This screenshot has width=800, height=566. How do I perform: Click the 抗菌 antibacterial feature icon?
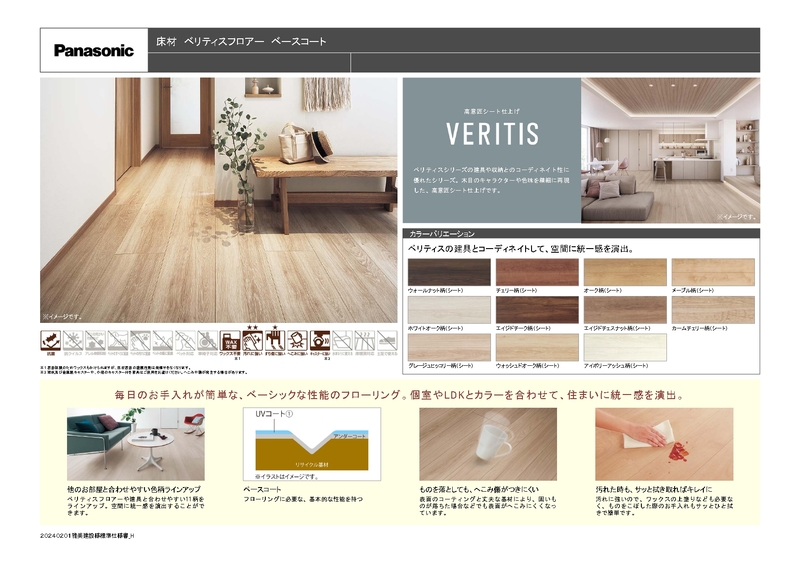click(50, 341)
